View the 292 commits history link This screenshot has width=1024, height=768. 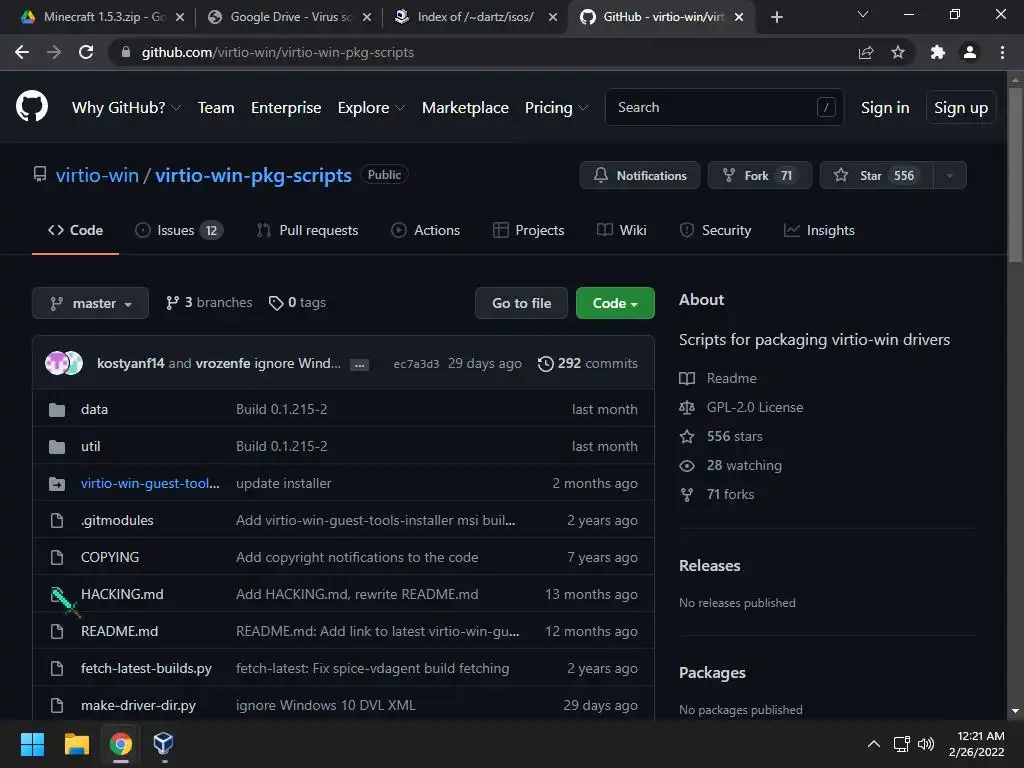pos(587,363)
